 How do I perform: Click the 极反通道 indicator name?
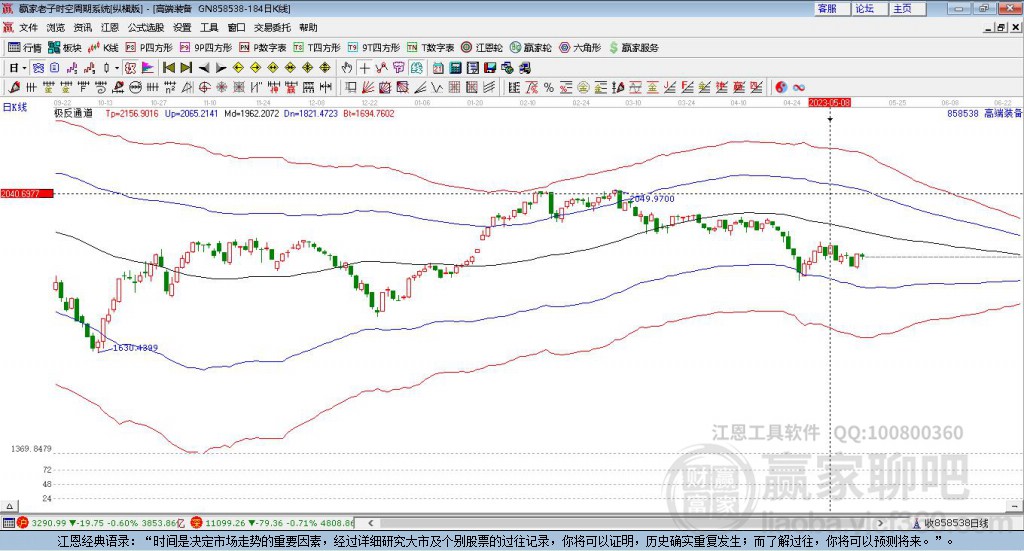click(x=73, y=114)
